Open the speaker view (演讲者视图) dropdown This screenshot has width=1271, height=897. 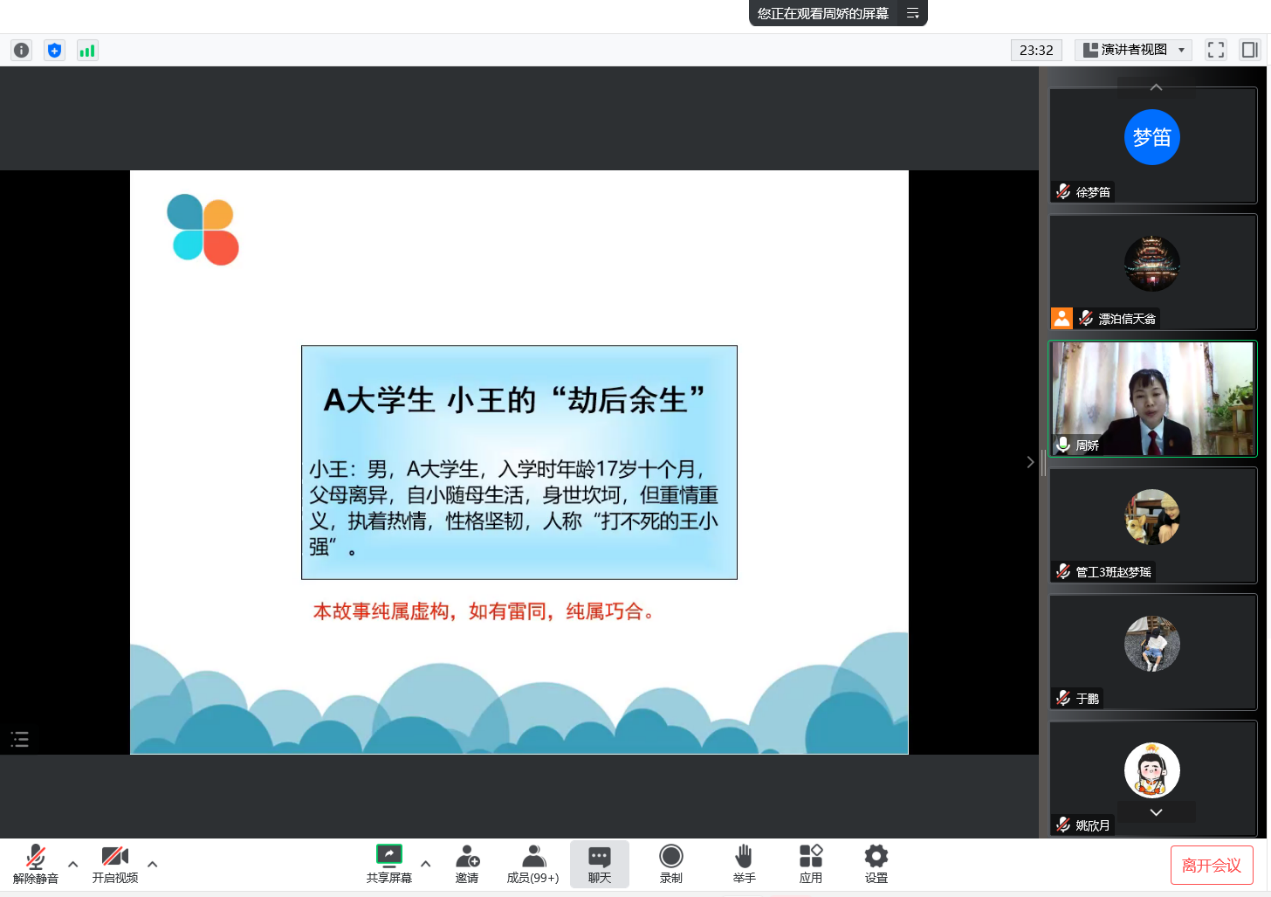1133,50
